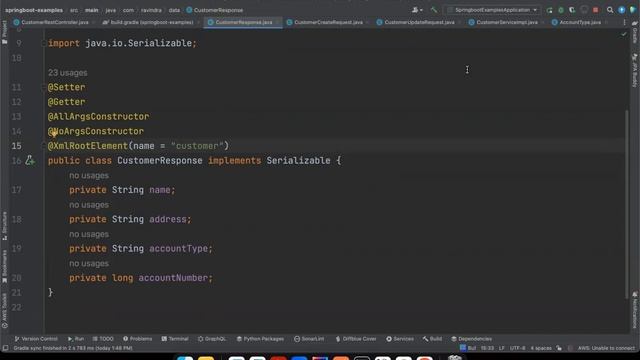The width and height of the screenshot is (640, 360).
Task: Click UTF-8 encoding in status bar
Action: (517, 348)
